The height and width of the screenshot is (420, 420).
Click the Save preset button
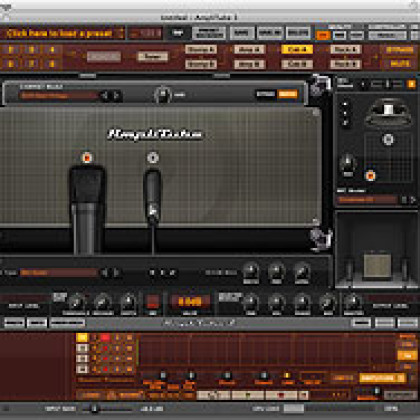(241, 33)
